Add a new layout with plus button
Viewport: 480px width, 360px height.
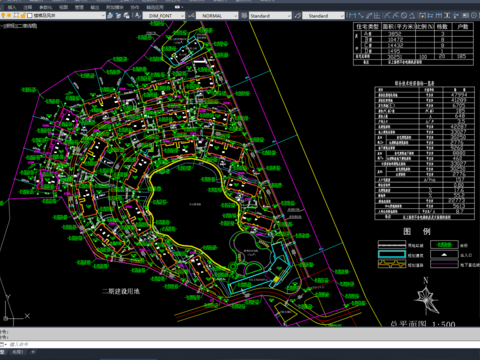coord(33,352)
